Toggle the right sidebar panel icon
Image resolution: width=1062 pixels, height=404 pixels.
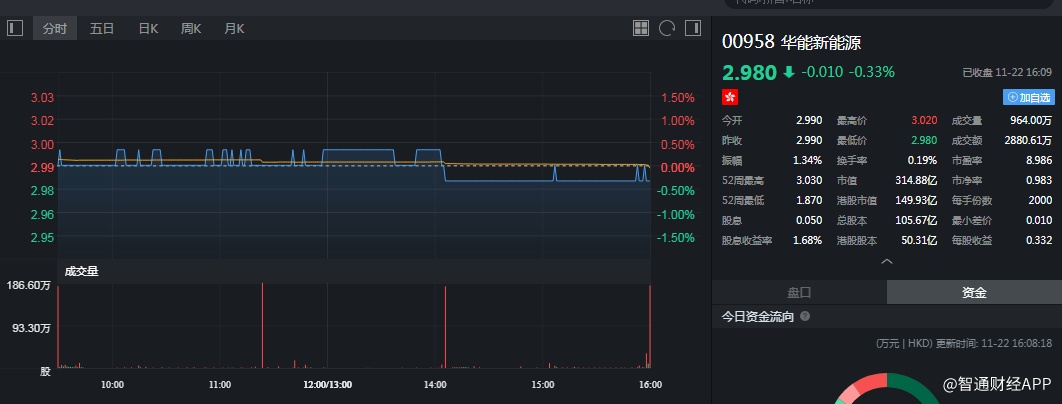[692, 28]
